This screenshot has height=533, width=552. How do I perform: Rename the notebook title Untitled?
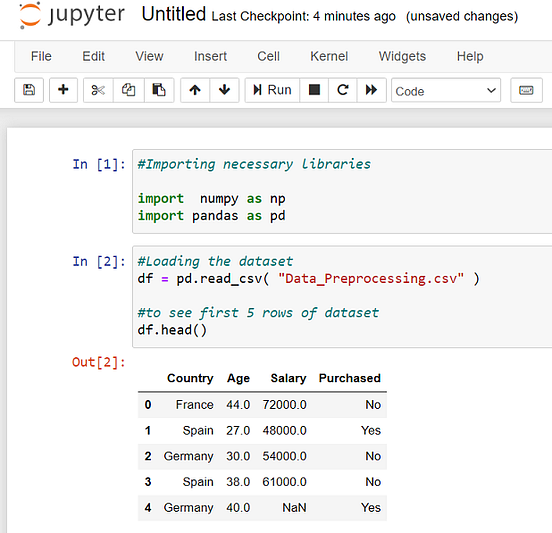point(174,14)
